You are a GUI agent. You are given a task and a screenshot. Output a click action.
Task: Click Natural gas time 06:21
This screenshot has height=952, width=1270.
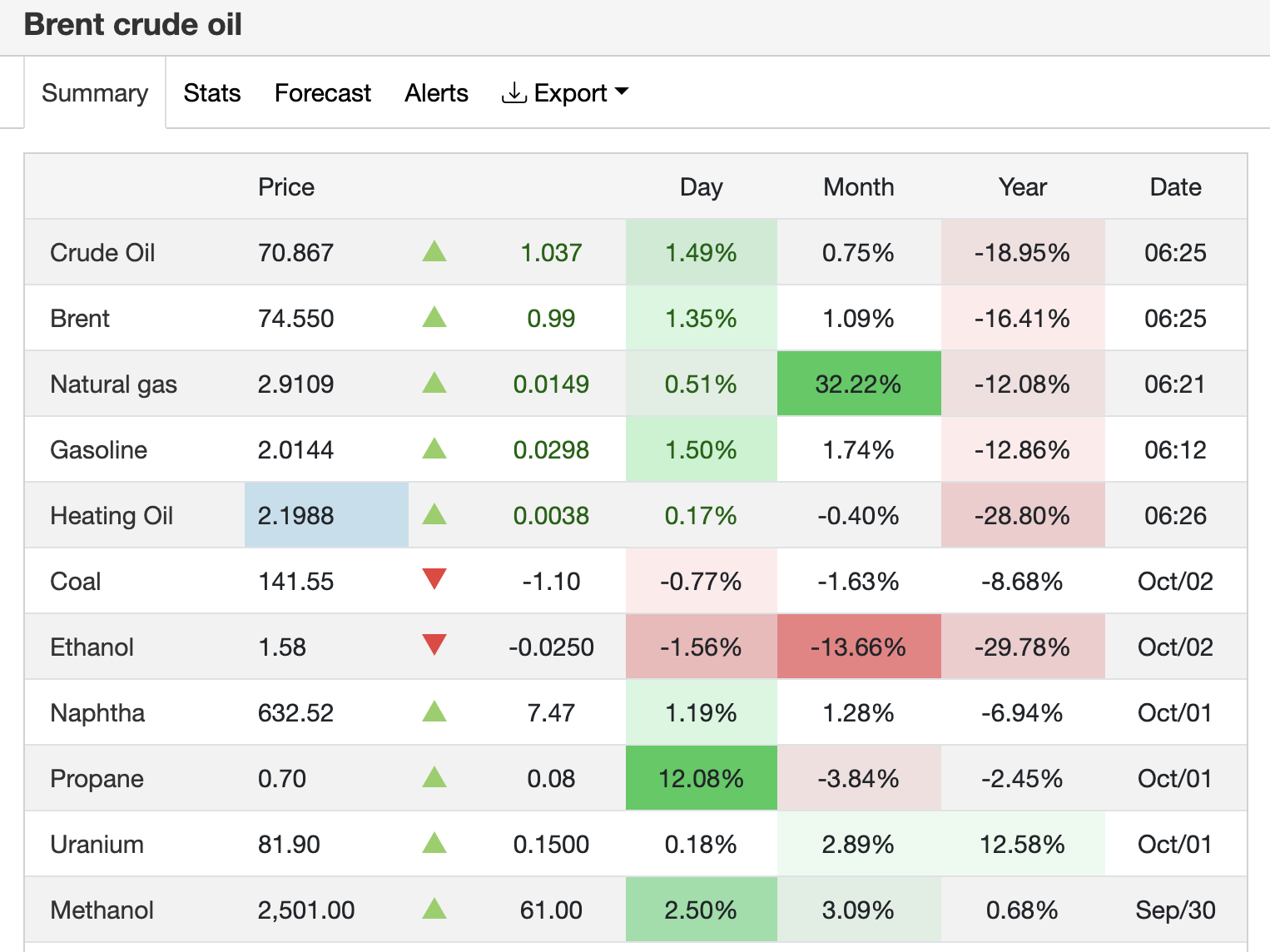point(1175,384)
